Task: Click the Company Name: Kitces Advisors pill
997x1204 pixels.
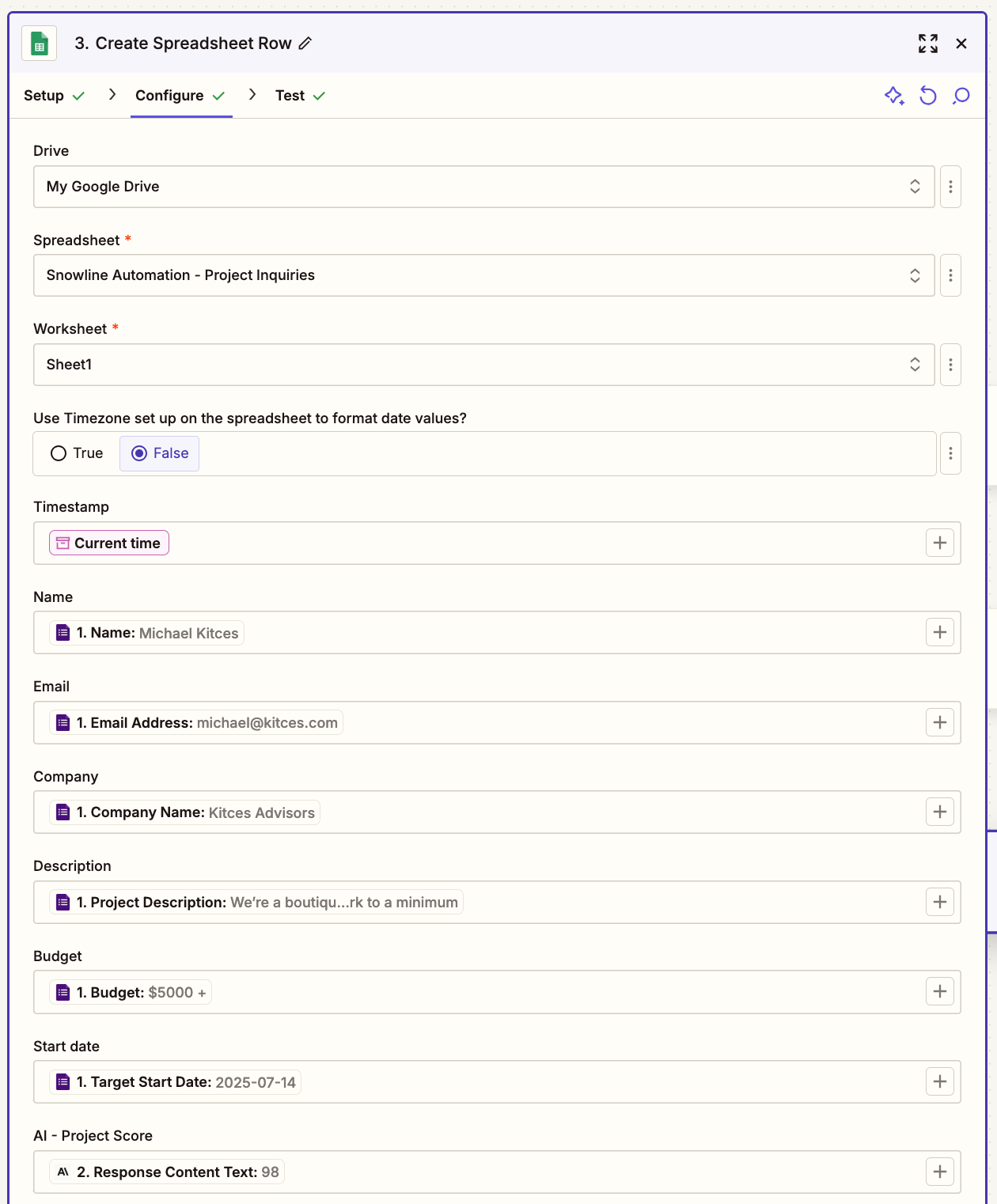Action: [x=184, y=812]
